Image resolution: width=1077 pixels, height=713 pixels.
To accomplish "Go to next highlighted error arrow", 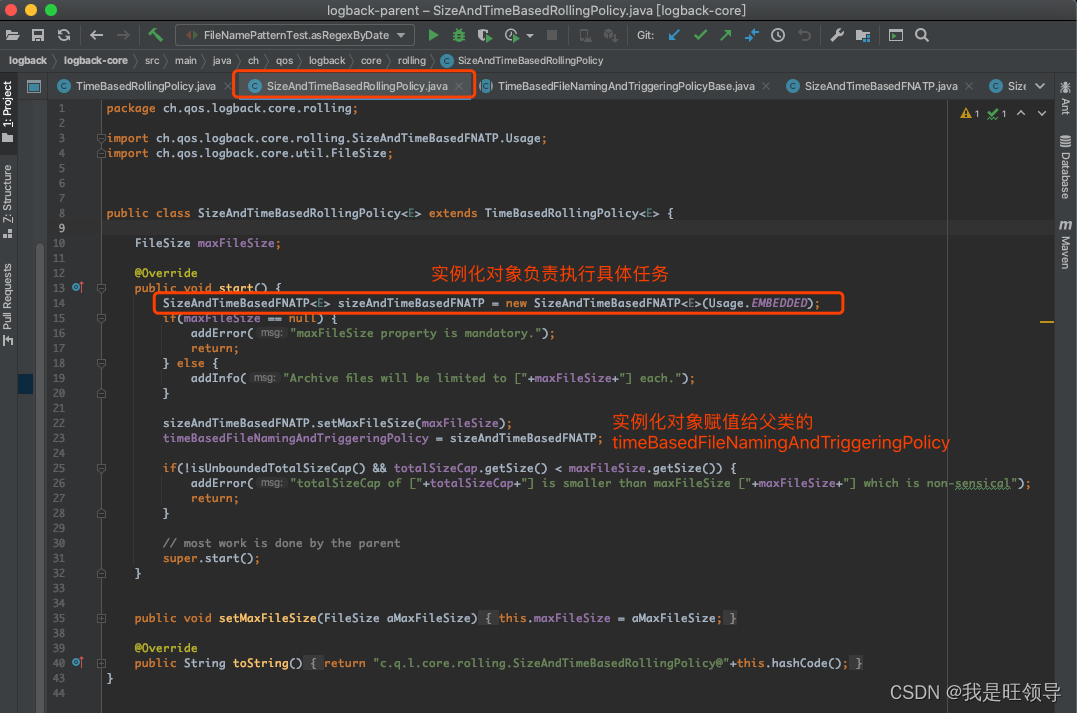I will (1042, 113).
